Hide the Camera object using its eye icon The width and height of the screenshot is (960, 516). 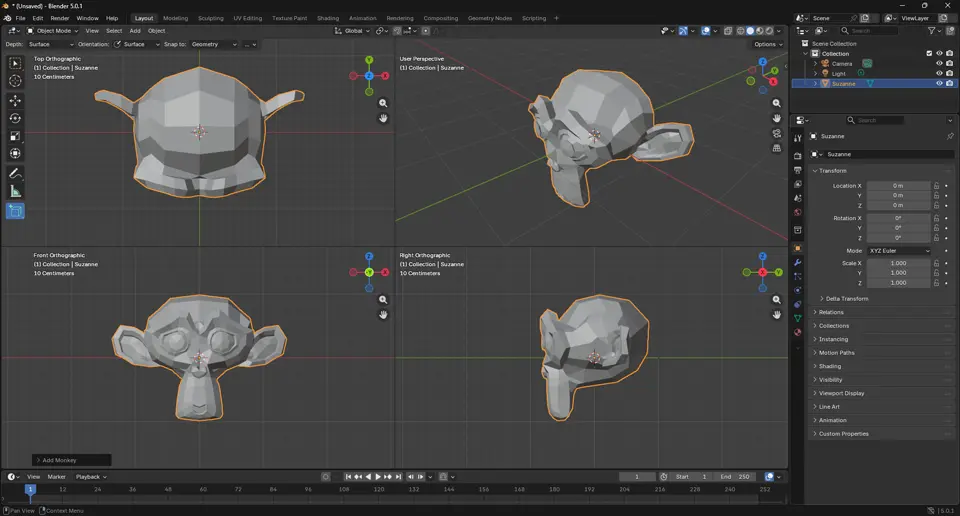[x=939, y=63]
